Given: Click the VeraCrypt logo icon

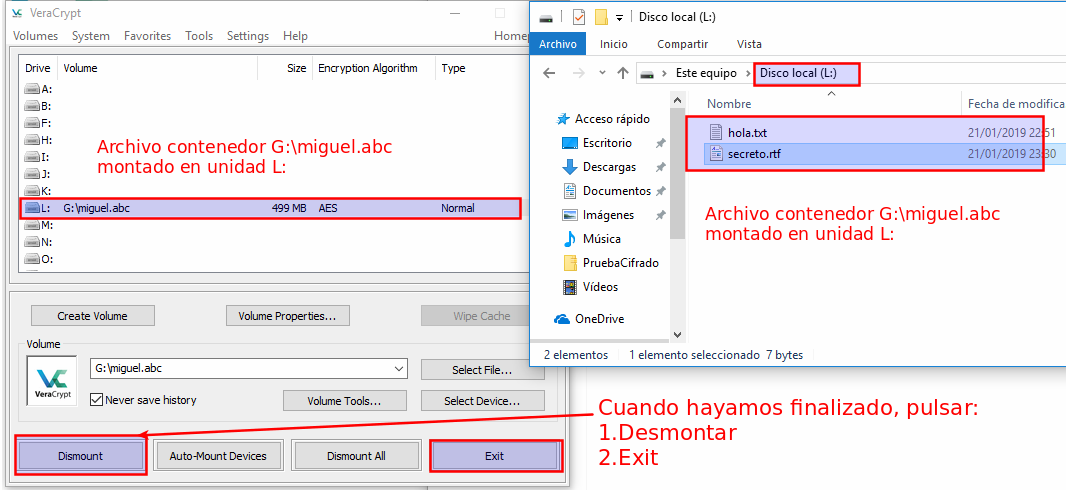Looking at the screenshot, I should click(x=51, y=380).
